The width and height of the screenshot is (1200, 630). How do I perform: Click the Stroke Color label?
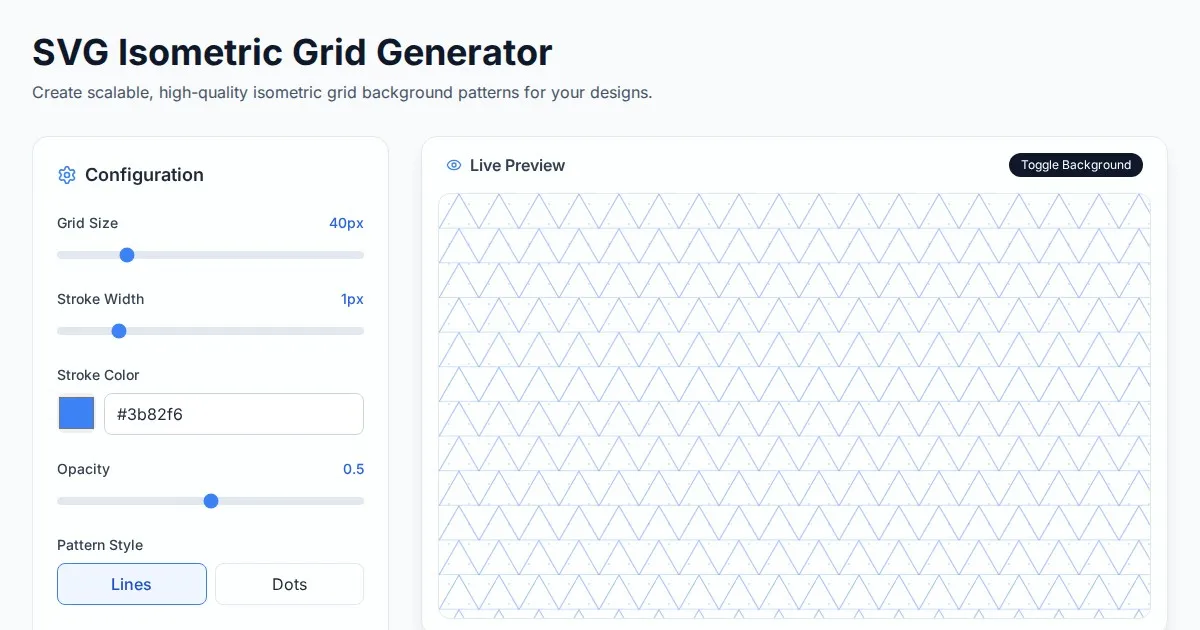pyautogui.click(x=98, y=375)
